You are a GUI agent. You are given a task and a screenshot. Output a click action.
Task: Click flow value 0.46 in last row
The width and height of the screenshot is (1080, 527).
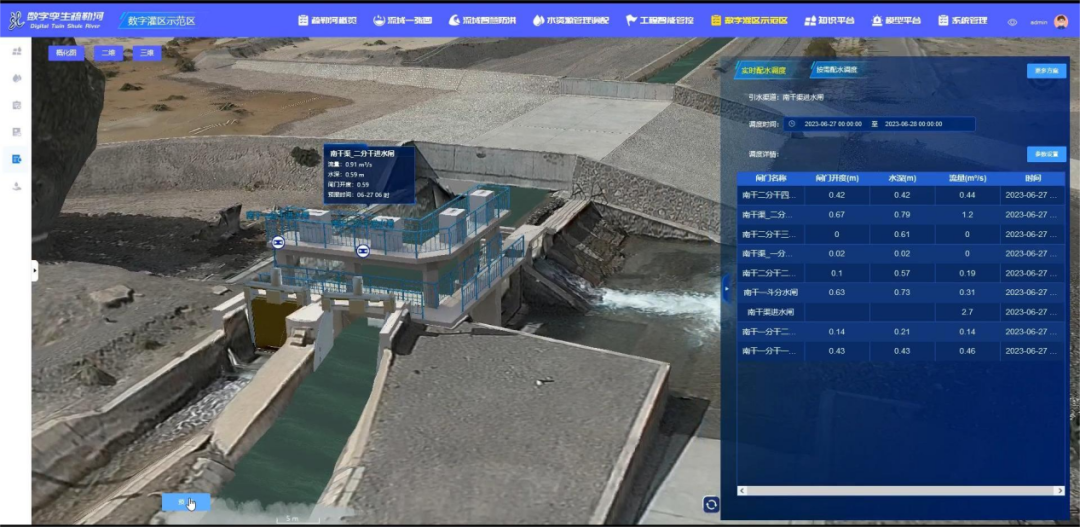click(967, 351)
